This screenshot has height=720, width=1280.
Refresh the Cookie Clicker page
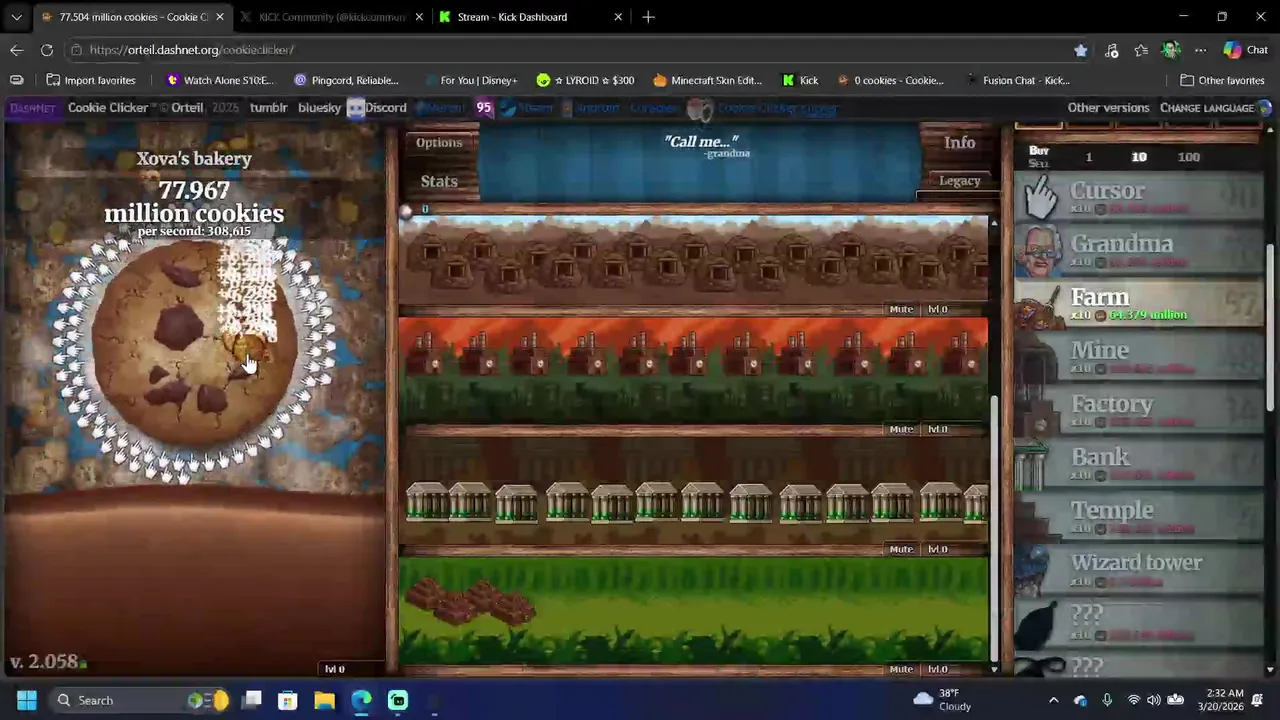pos(47,50)
